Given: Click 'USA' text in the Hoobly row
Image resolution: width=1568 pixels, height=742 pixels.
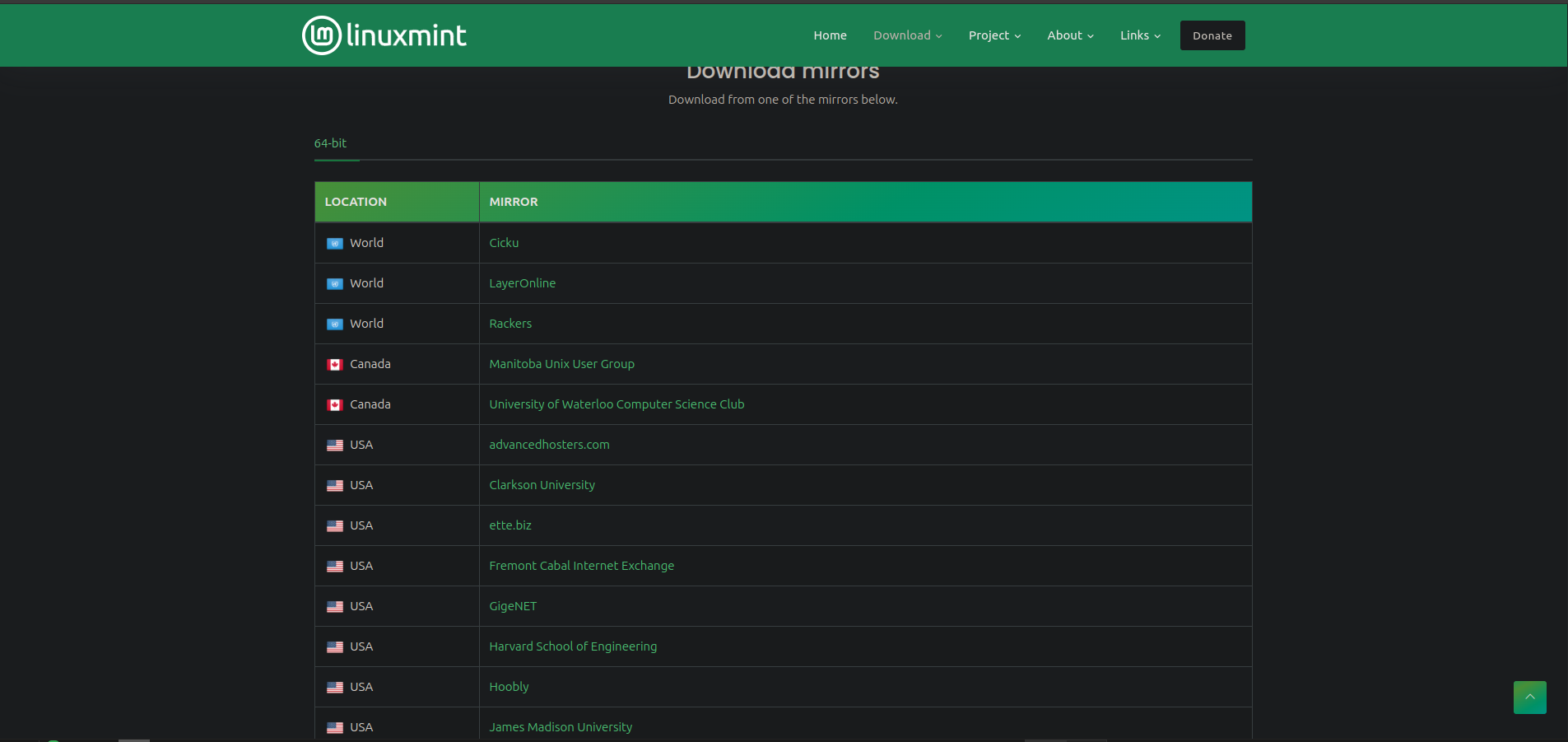Looking at the screenshot, I should 361,687.
